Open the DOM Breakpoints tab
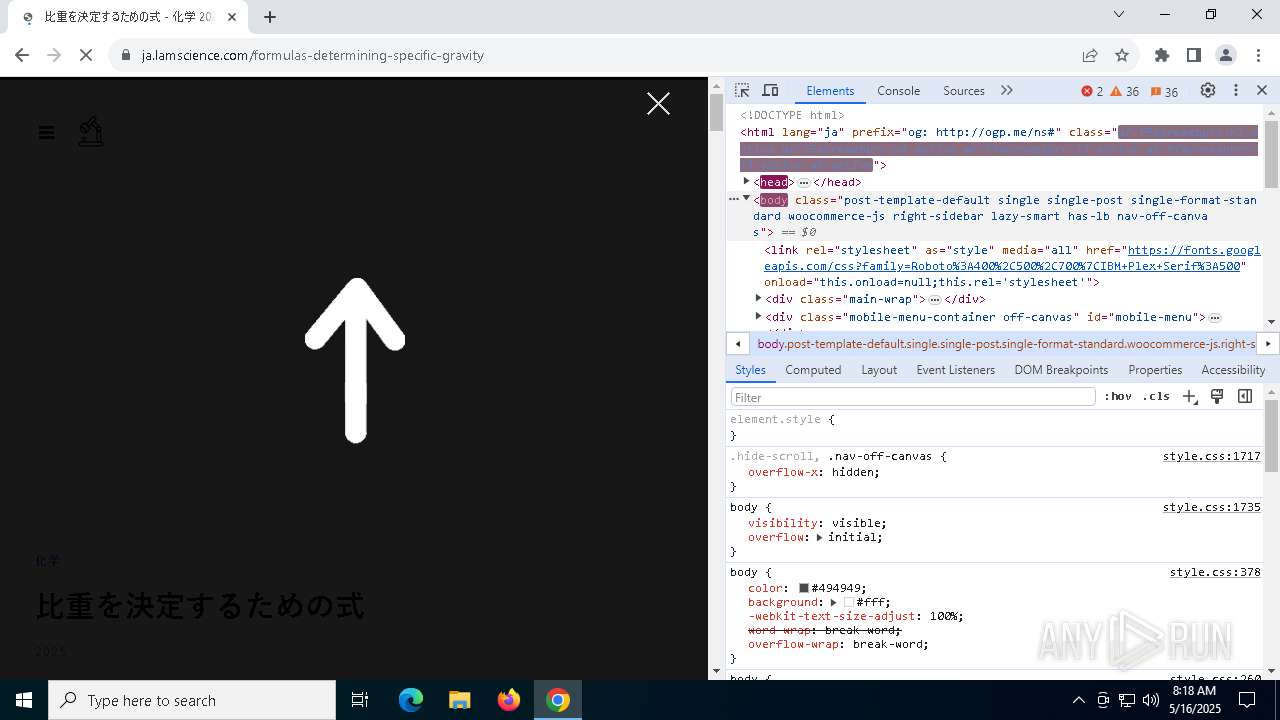Viewport: 1280px width, 720px height. point(1061,369)
